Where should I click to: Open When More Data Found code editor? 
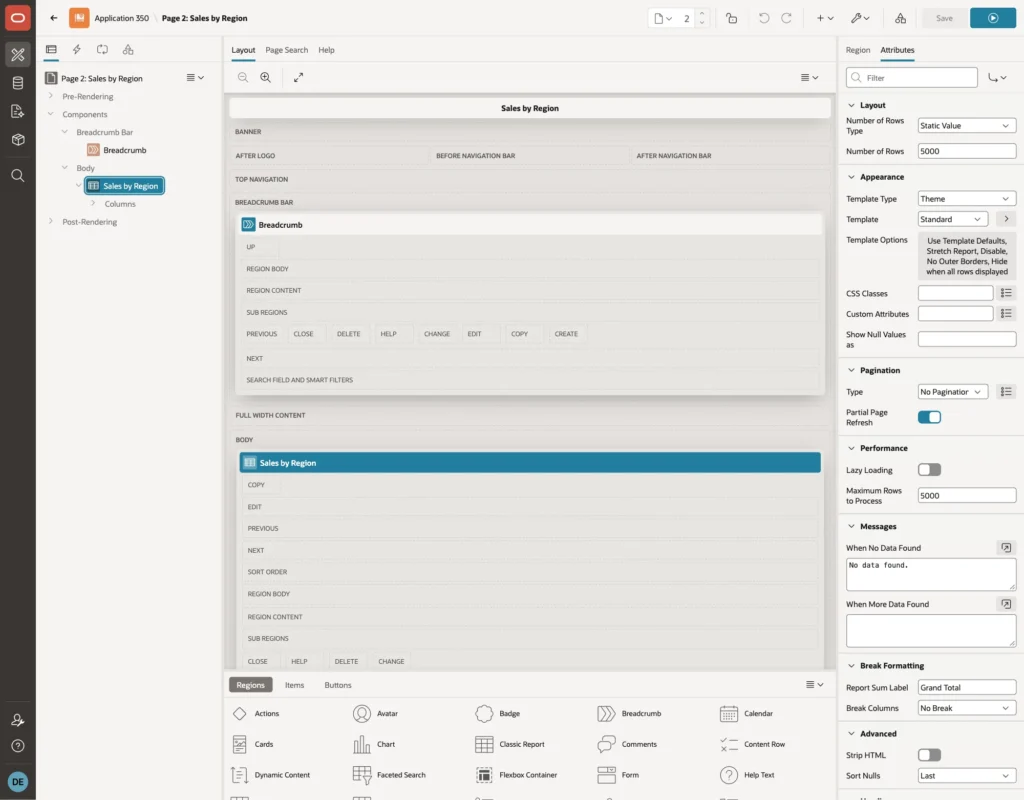click(1006, 604)
